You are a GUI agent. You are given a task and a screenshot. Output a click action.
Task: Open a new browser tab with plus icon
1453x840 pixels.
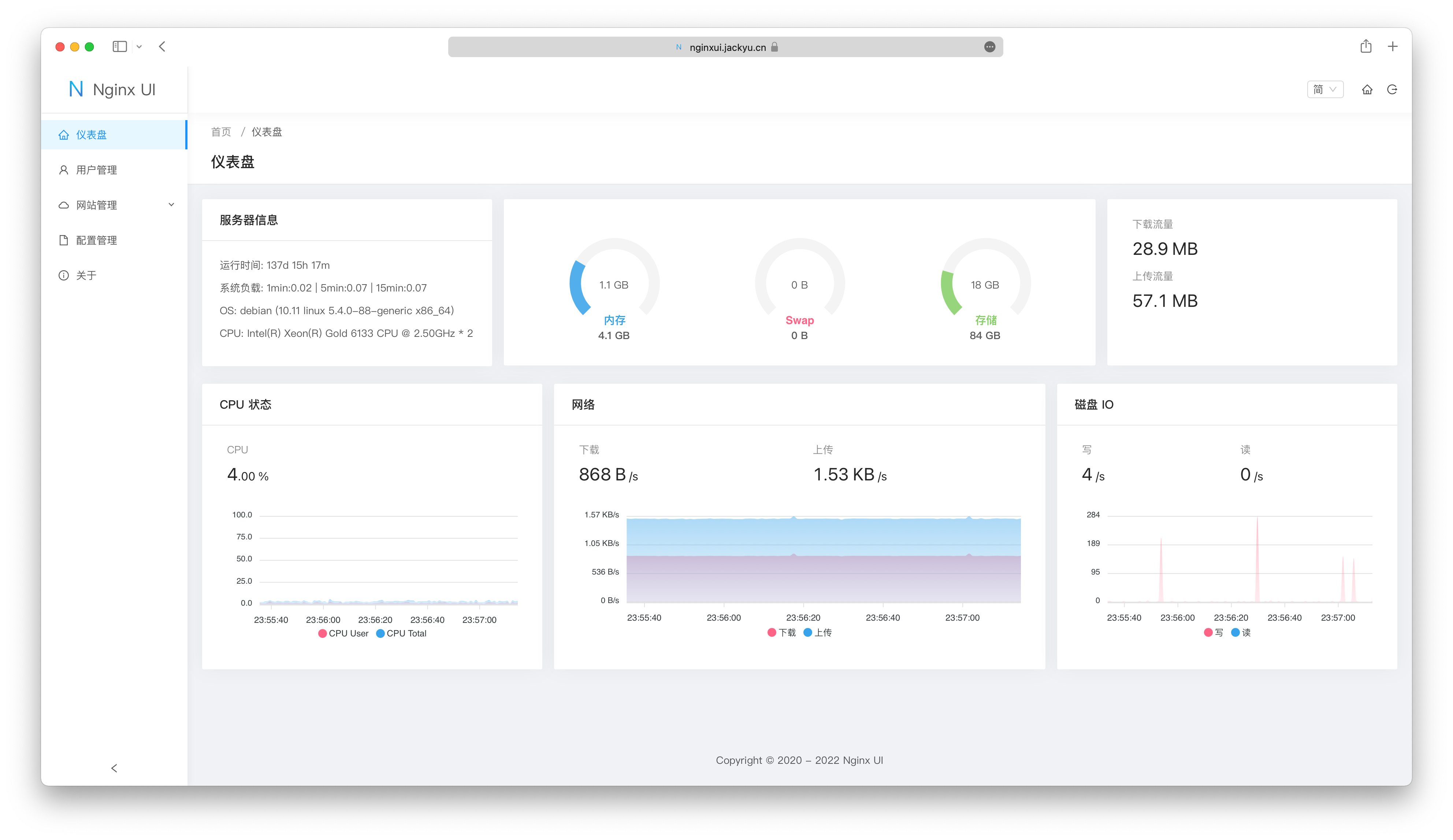point(1392,47)
